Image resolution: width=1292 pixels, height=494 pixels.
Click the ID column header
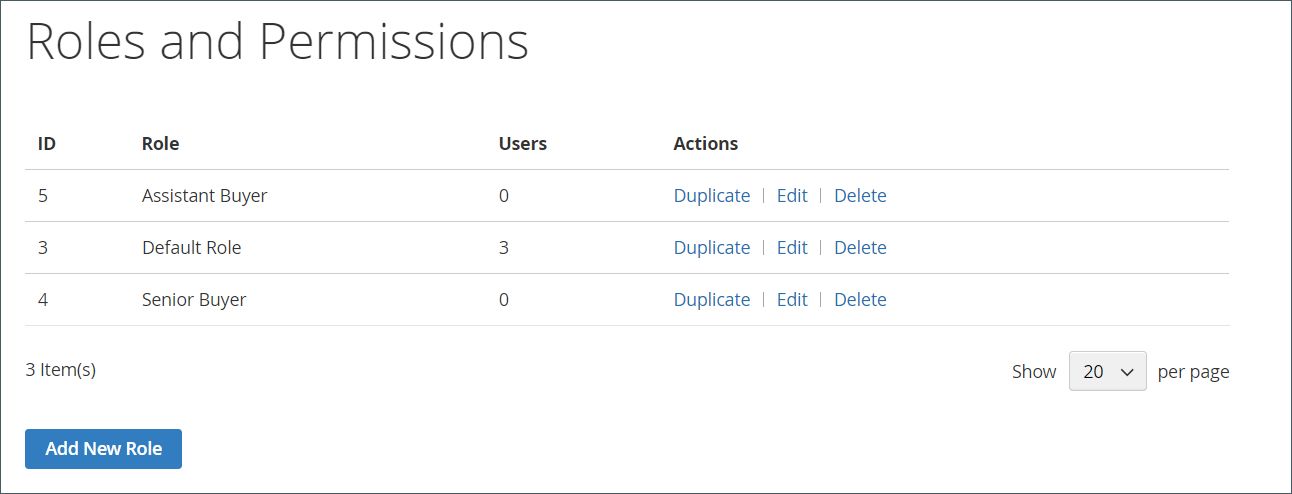click(47, 144)
